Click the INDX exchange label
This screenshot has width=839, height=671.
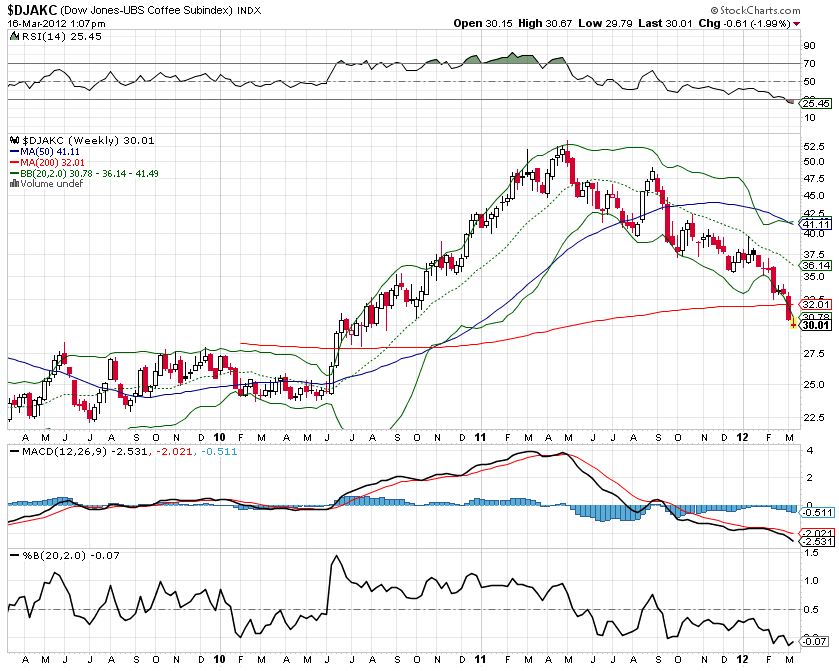[249, 10]
